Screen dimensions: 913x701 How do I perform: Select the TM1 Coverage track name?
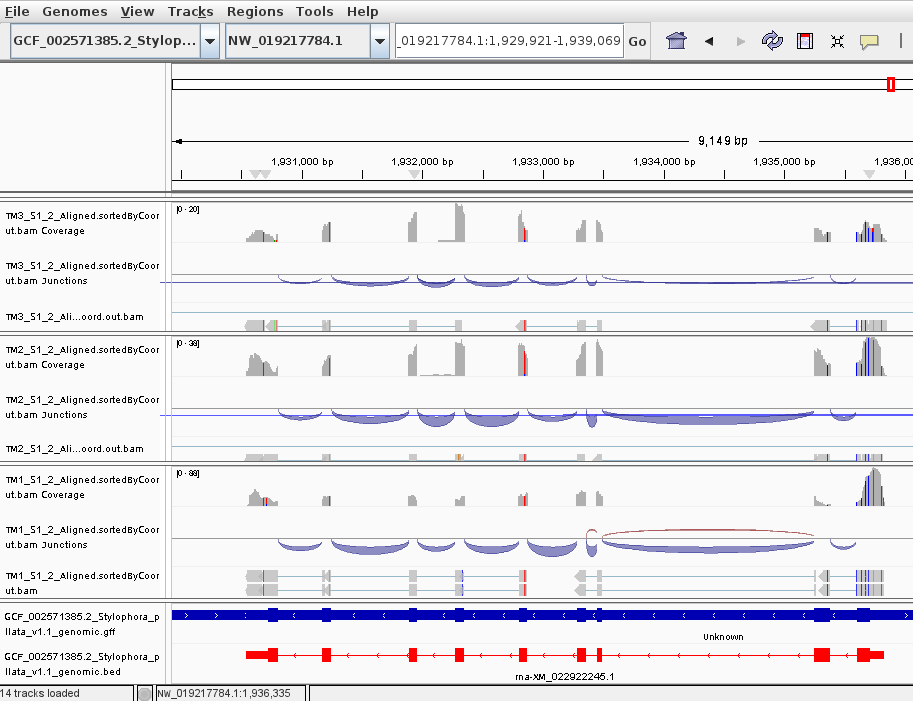click(x=82, y=487)
